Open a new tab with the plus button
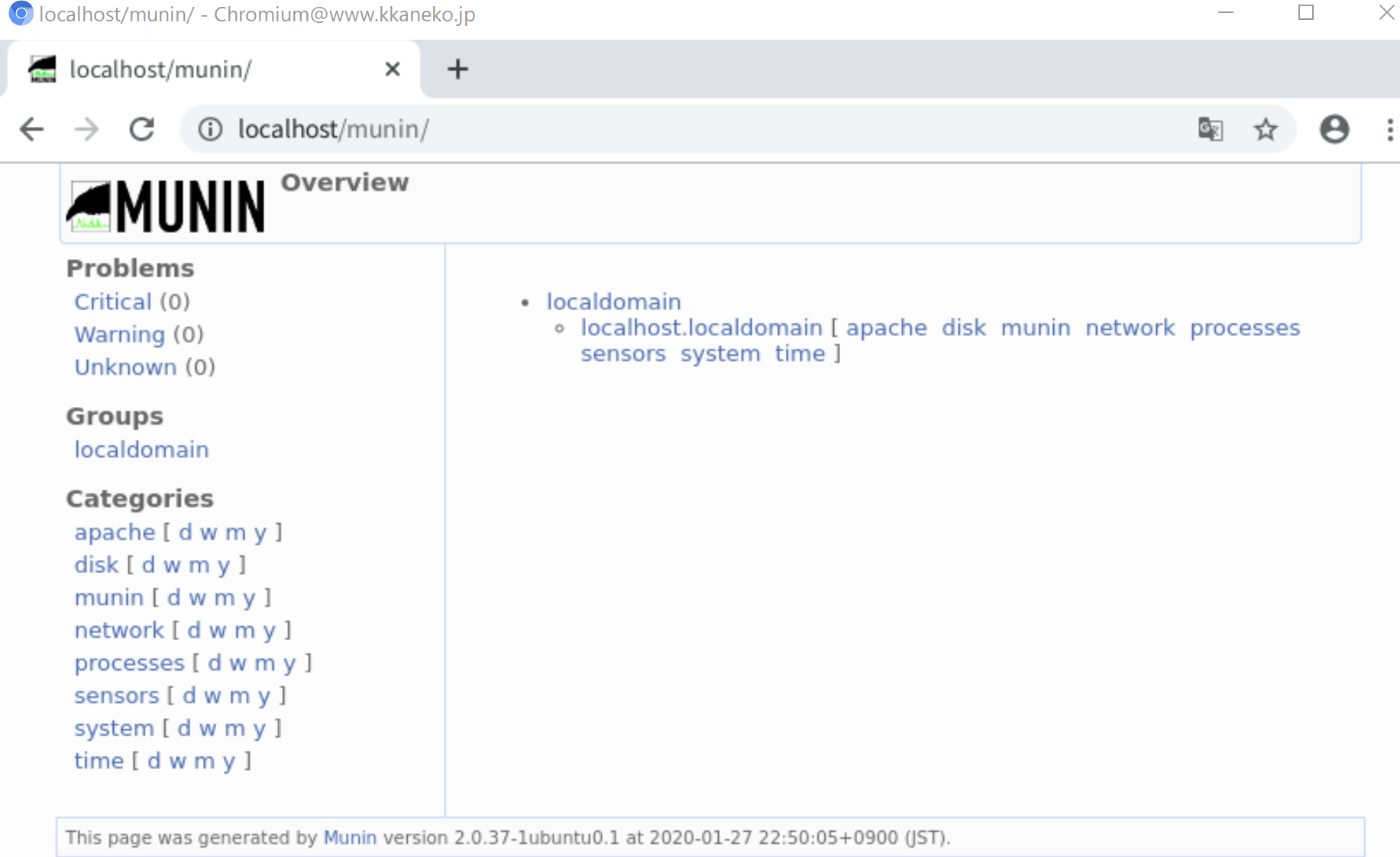This screenshot has height=857, width=1400. point(458,70)
